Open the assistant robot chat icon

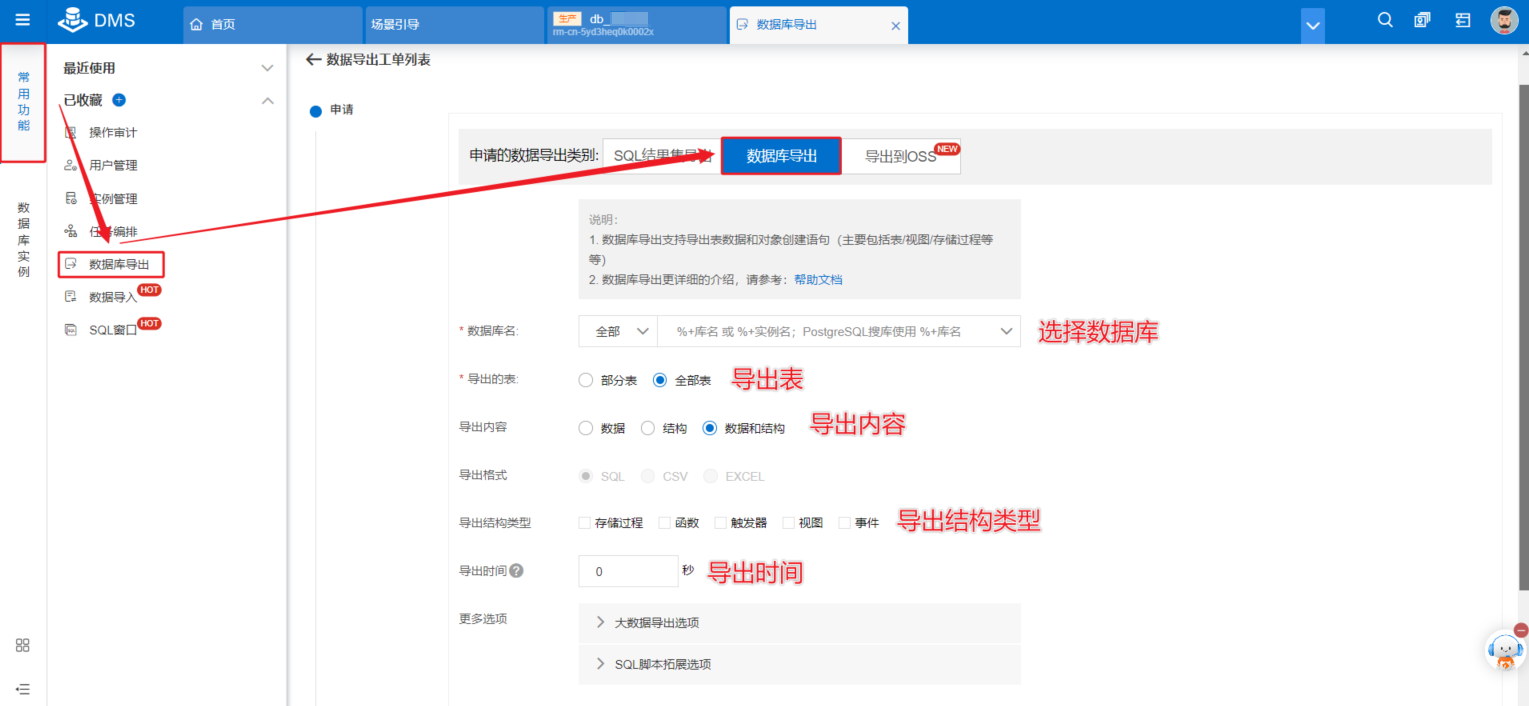click(1505, 651)
